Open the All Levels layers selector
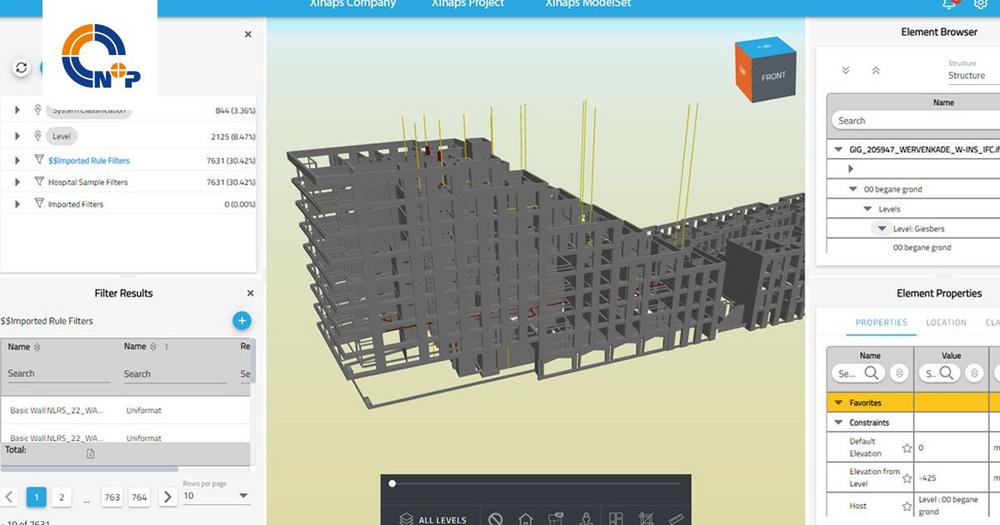Image resolution: width=1000 pixels, height=525 pixels. [433, 519]
